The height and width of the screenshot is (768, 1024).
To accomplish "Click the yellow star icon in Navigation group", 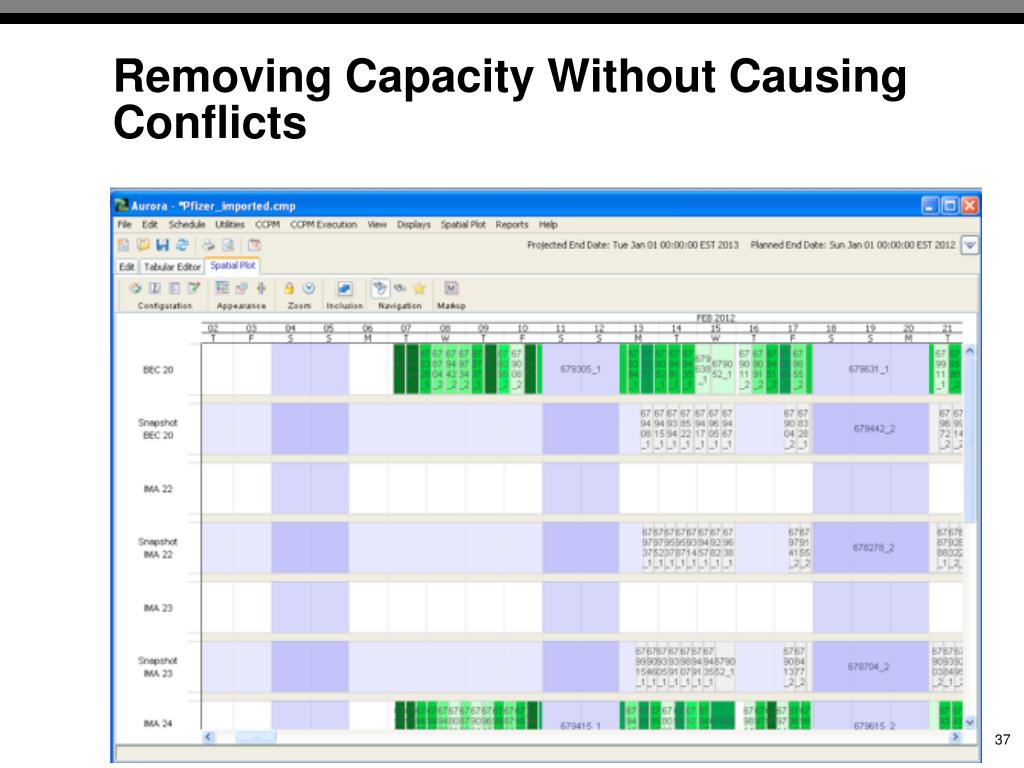I will click(419, 288).
